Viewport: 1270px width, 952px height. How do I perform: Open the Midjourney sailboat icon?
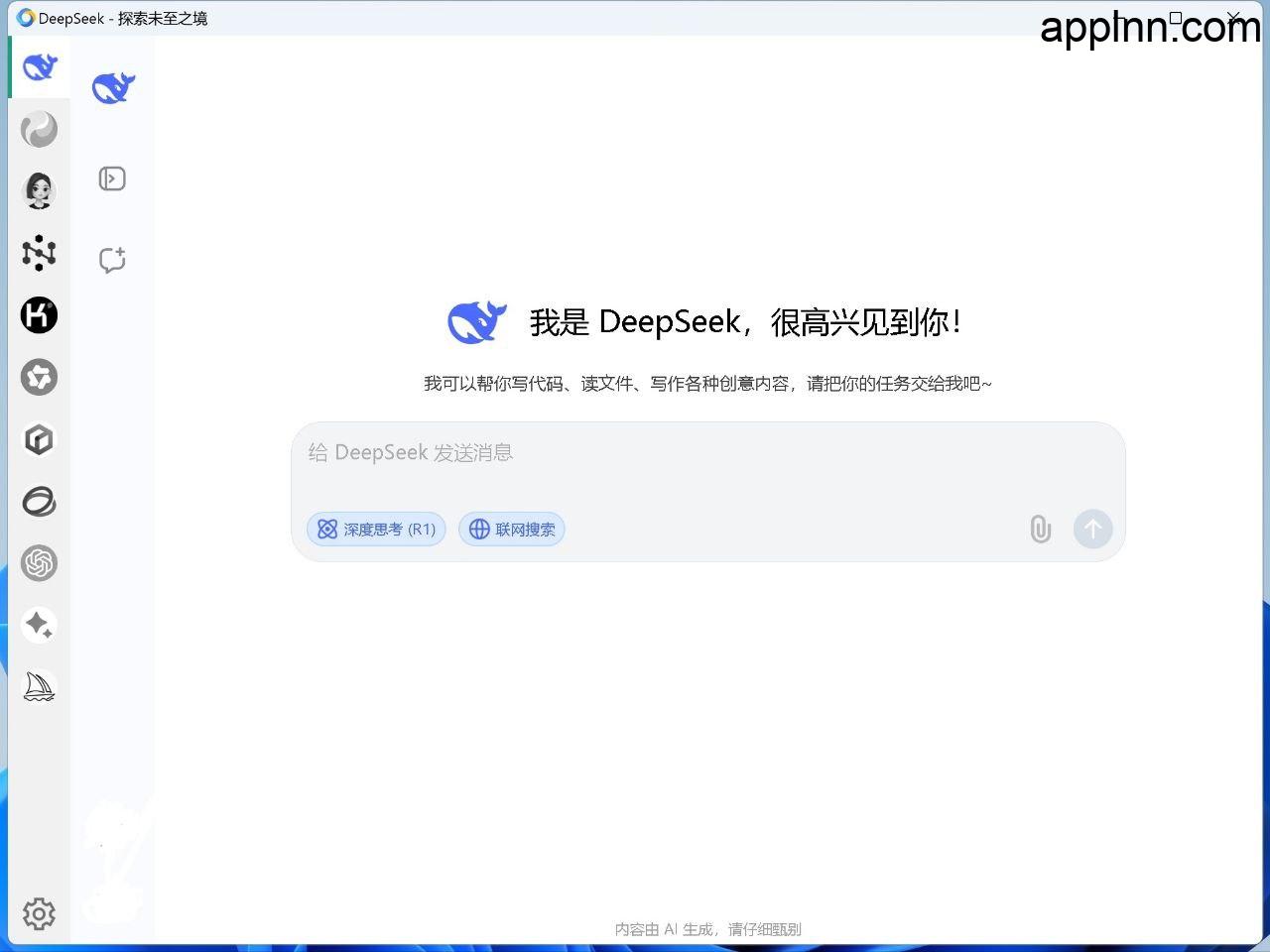coord(40,686)
